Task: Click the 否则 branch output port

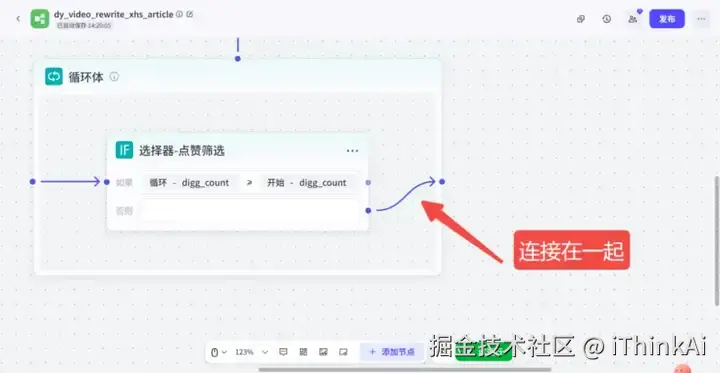Action: tap(368, 210)
